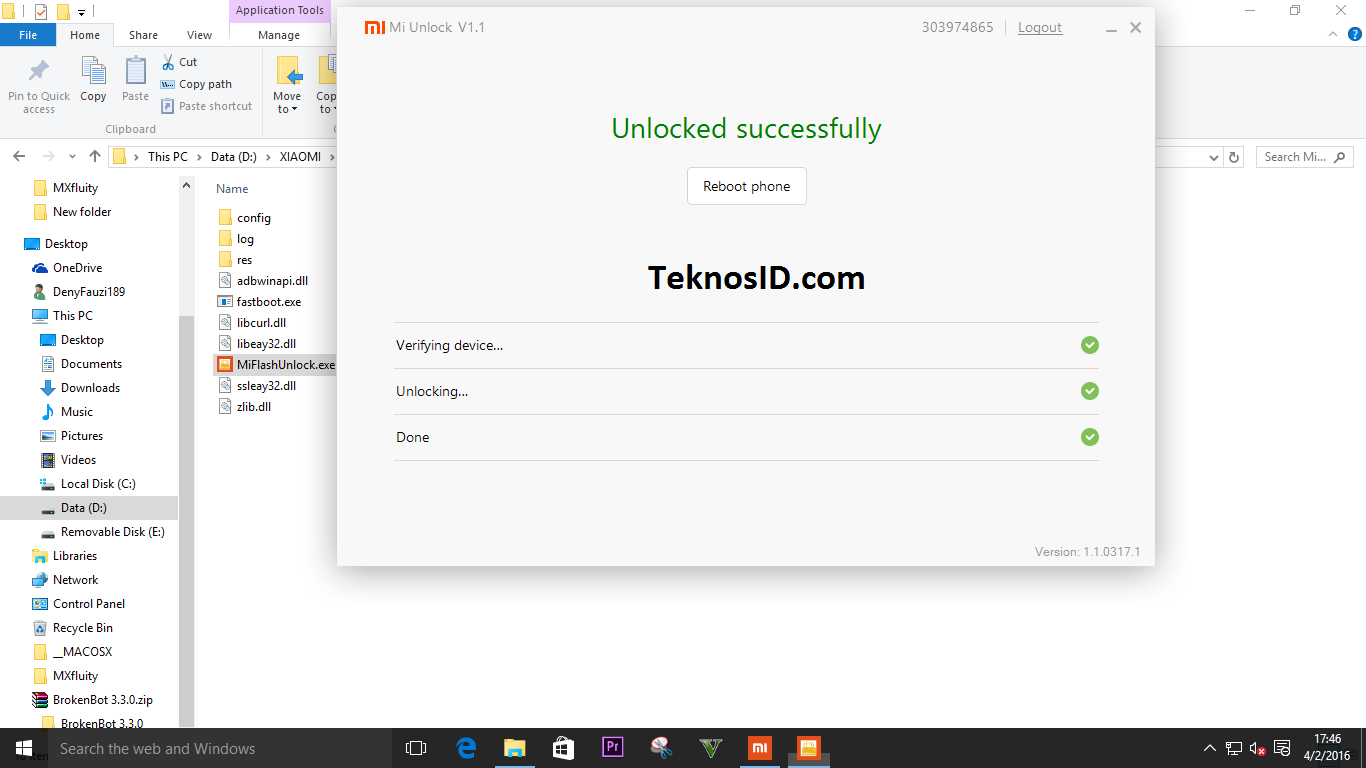Click the large Copy button in the Clipboard group
Viewport: 1366px width, 768px height.
[x=93, y=79]
